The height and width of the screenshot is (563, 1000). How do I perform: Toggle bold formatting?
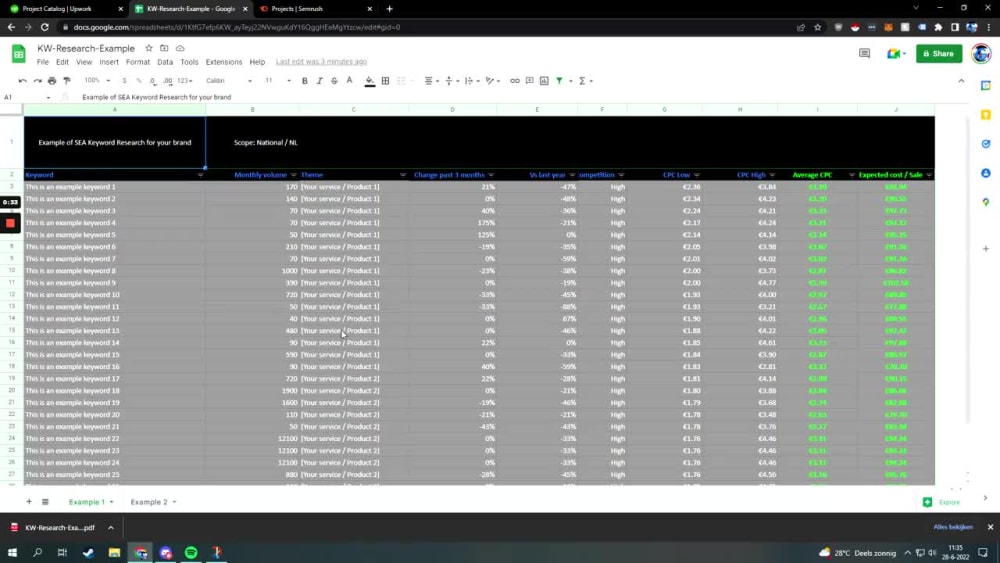pyautogui.click(x=305, y=81)
